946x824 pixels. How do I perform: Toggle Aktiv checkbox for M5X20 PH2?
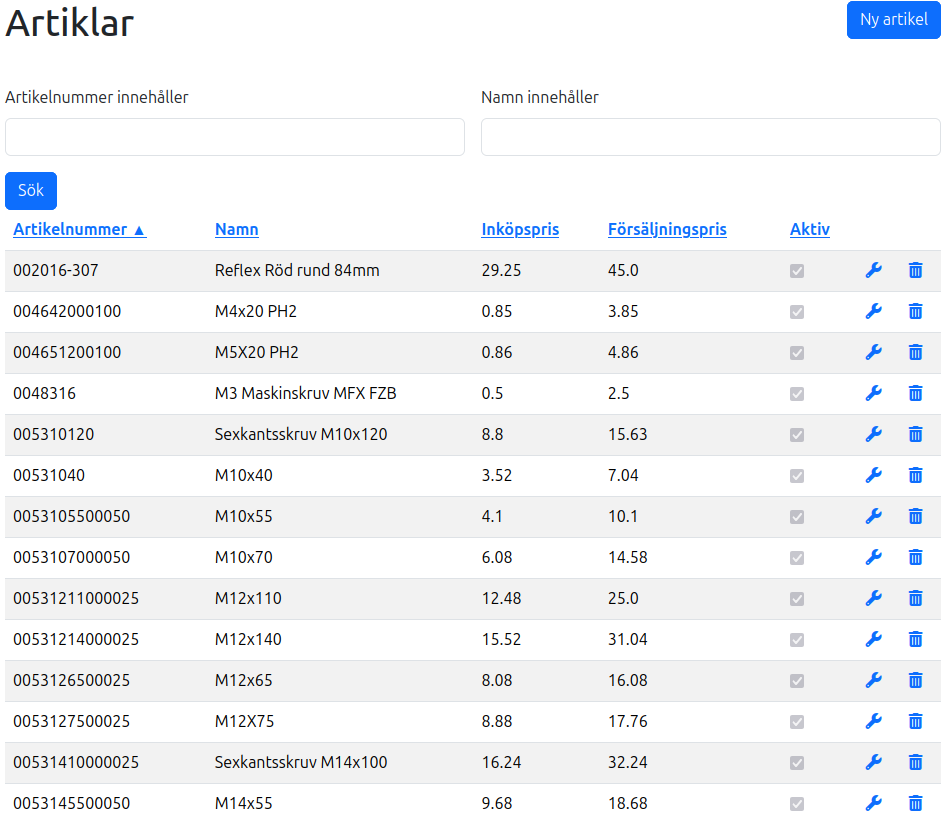click(797, 352)
